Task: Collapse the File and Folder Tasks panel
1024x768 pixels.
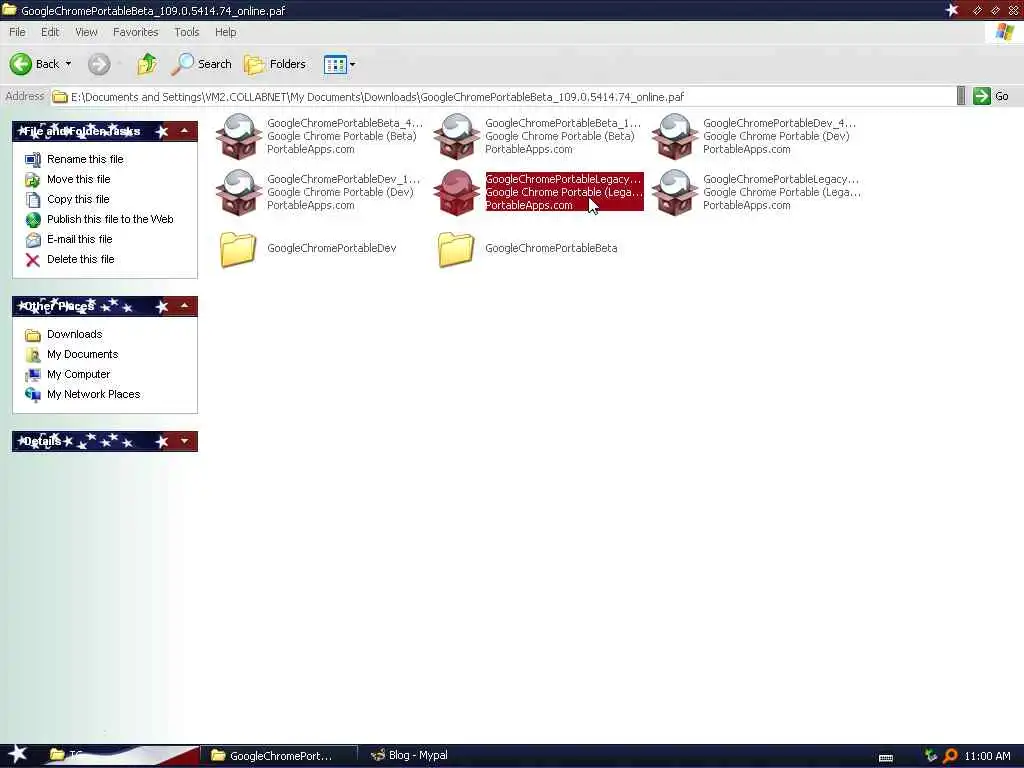Action: 185,131
